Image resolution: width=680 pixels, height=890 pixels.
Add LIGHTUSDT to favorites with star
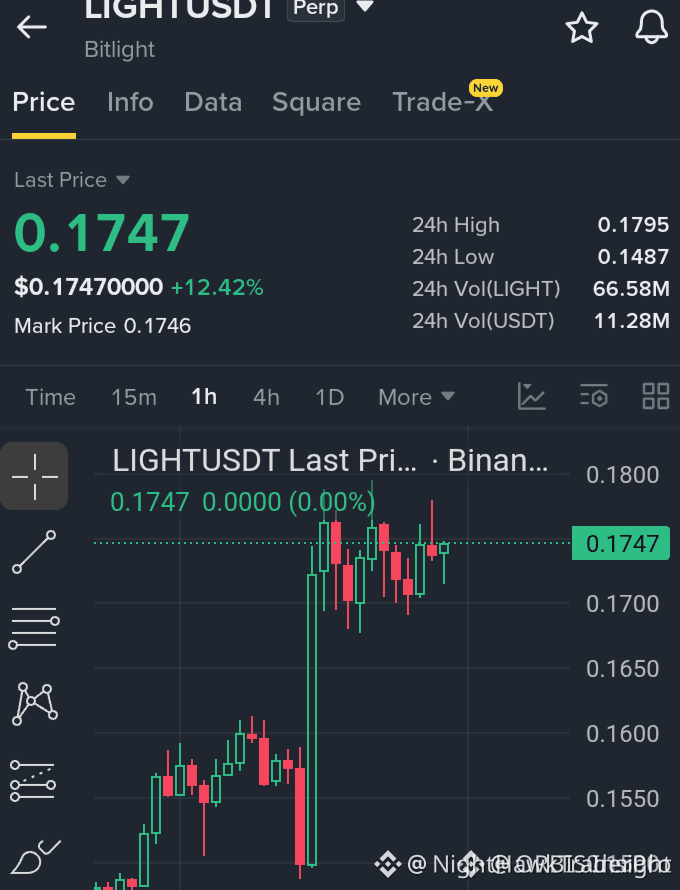582,27
